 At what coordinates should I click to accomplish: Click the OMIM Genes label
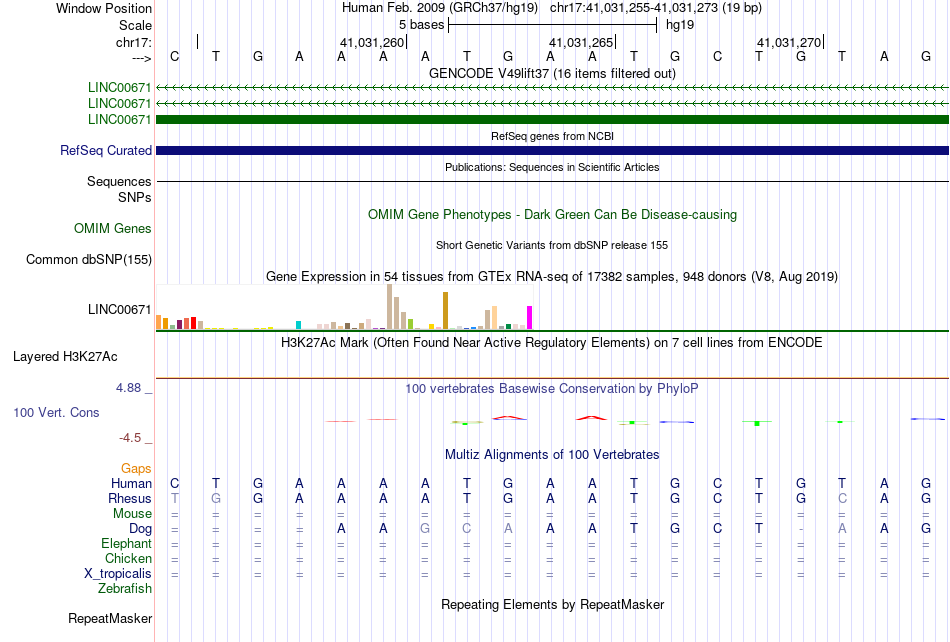tap(112, 228)
